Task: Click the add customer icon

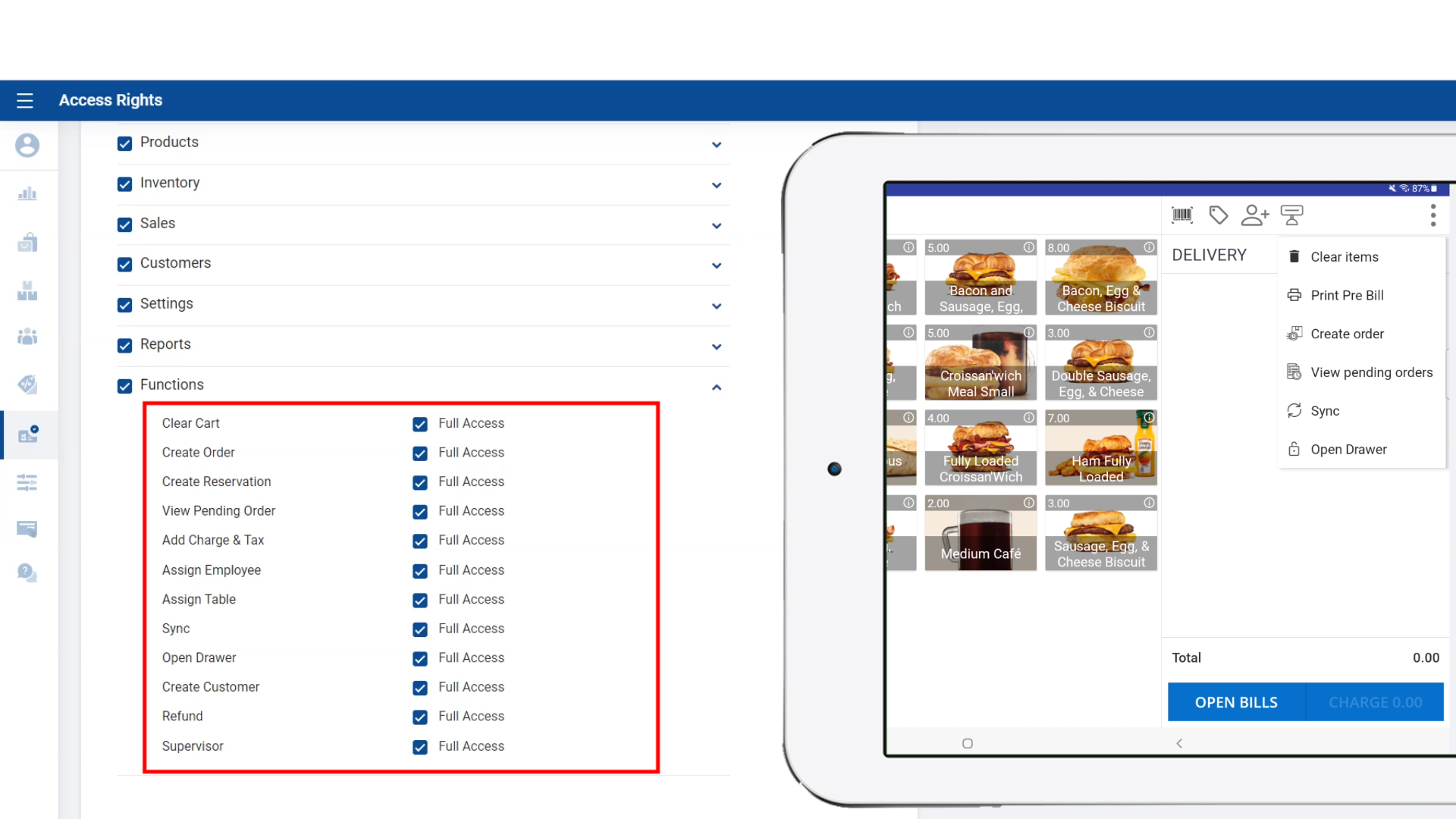Action: tap(1254, 215)
